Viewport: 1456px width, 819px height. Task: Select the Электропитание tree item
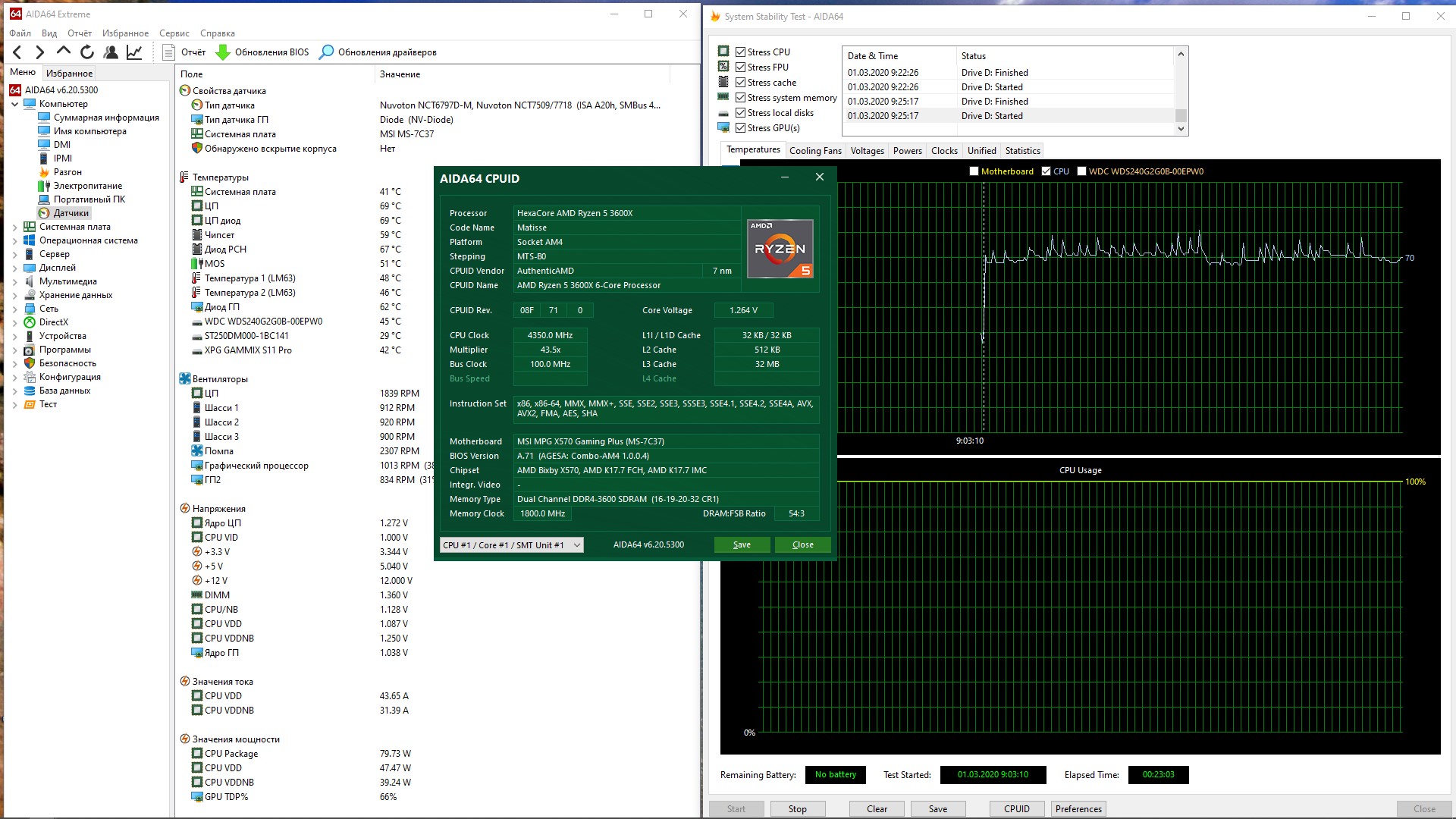87,186
